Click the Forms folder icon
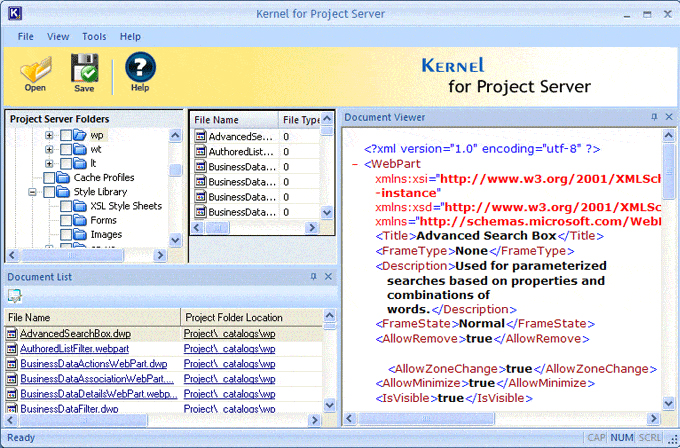Viewport: 680px width, 448px height. point(80,220)
